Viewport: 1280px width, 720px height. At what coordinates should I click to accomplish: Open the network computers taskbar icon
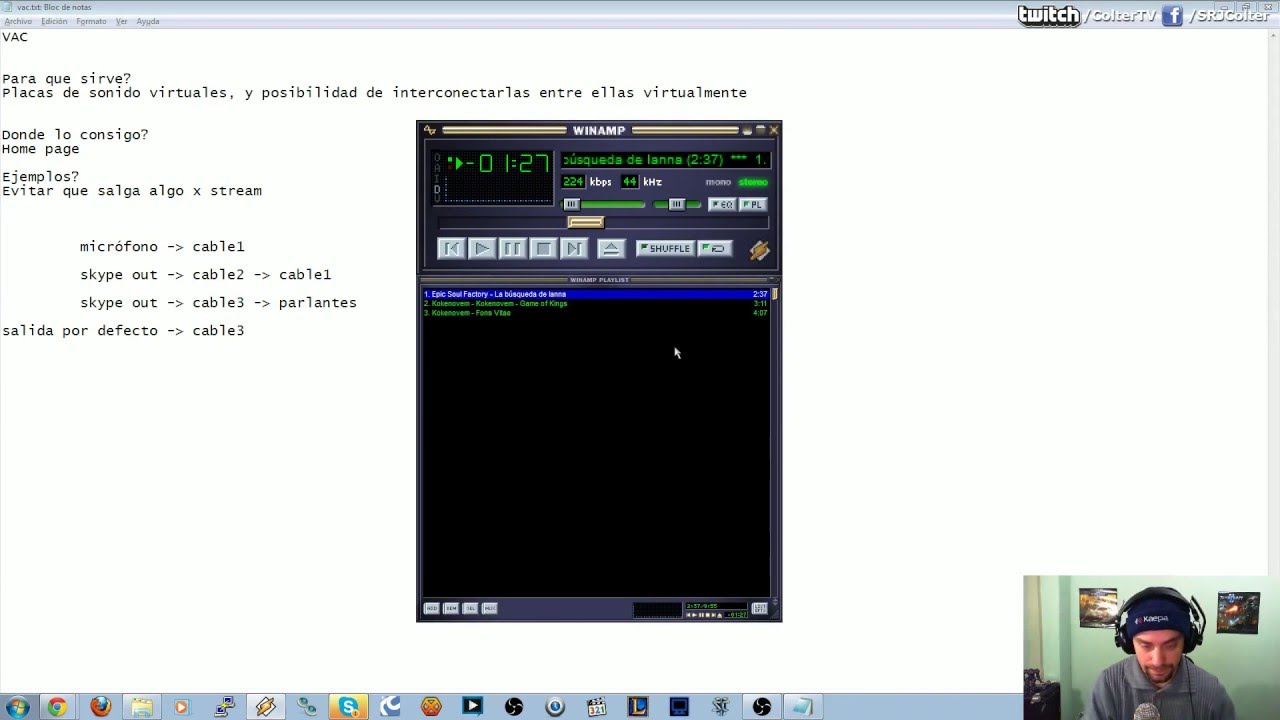224,707
